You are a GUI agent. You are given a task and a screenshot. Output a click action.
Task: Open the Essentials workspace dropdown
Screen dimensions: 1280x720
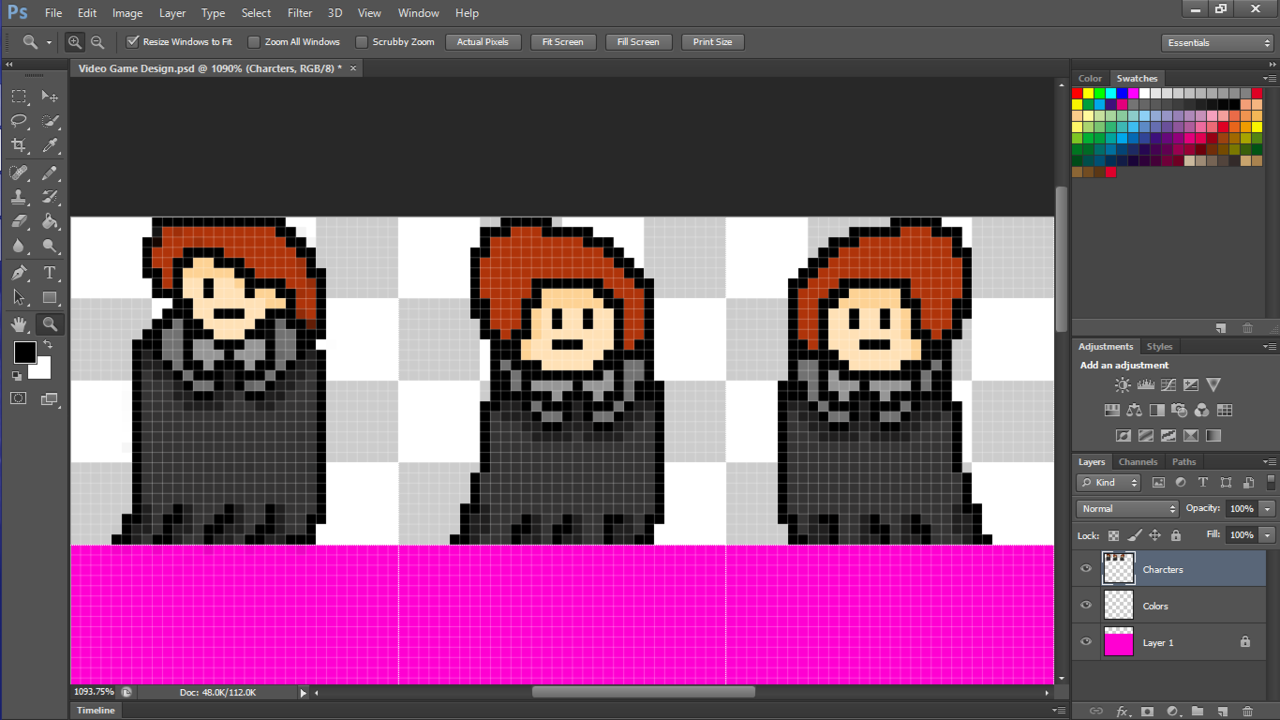(x=1218, y=43)
